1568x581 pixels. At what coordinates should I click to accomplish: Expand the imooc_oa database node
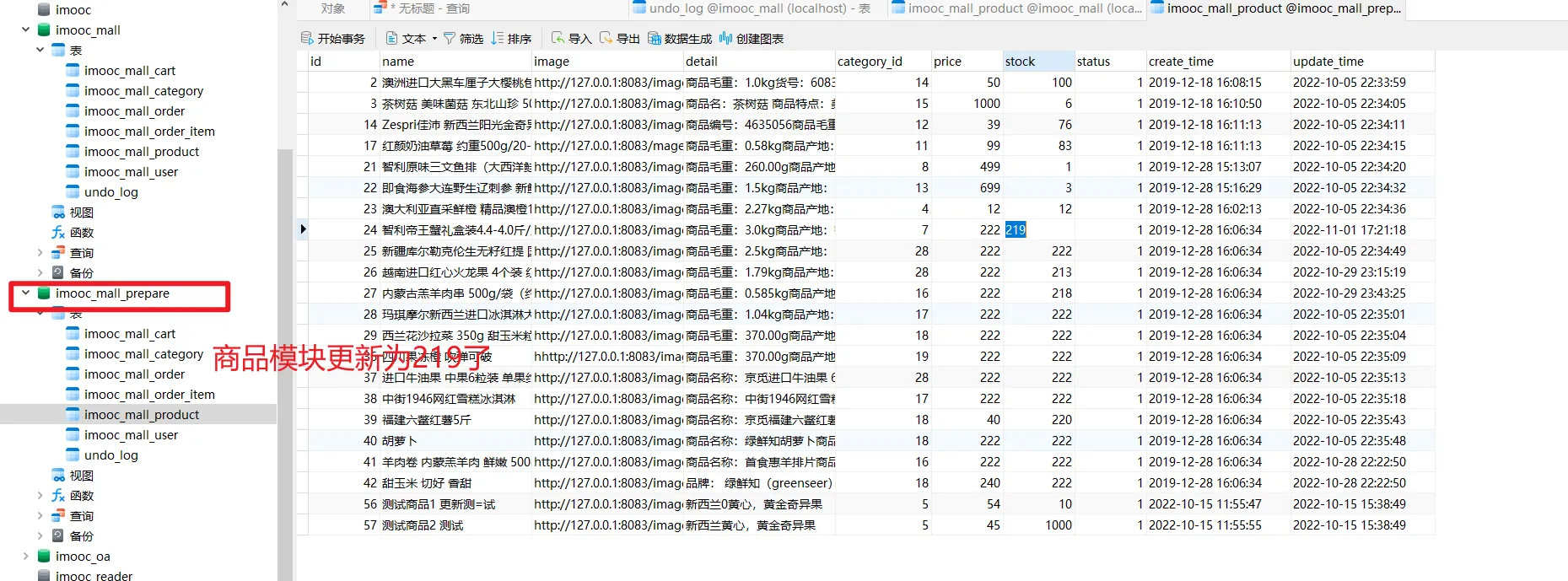tap(26, 557)
